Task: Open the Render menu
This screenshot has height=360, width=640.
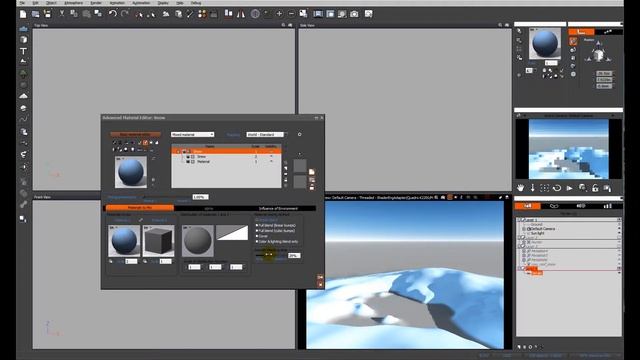Action: click(96, 3)
